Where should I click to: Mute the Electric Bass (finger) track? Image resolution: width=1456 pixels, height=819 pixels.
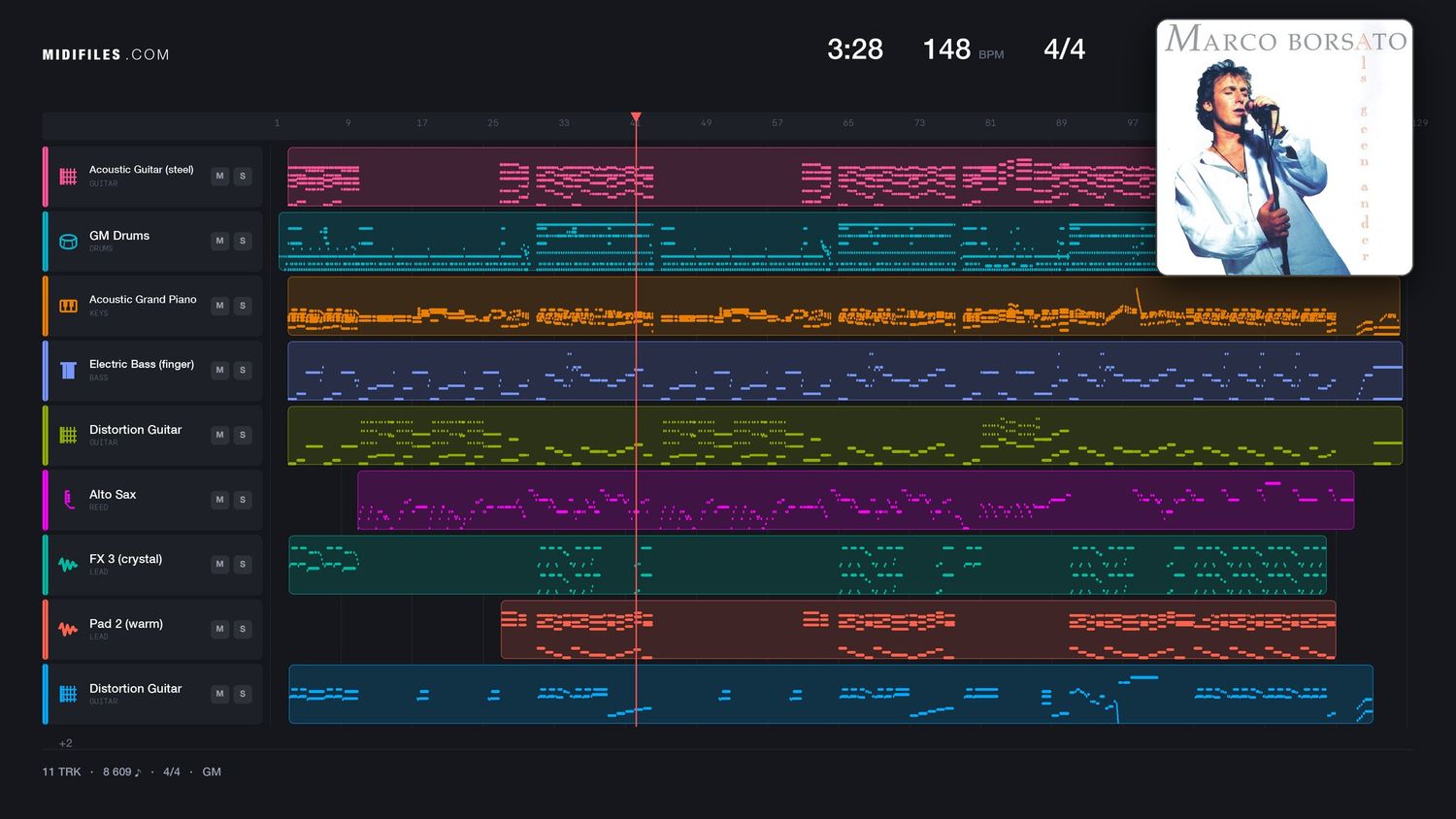tap(220, 371)
